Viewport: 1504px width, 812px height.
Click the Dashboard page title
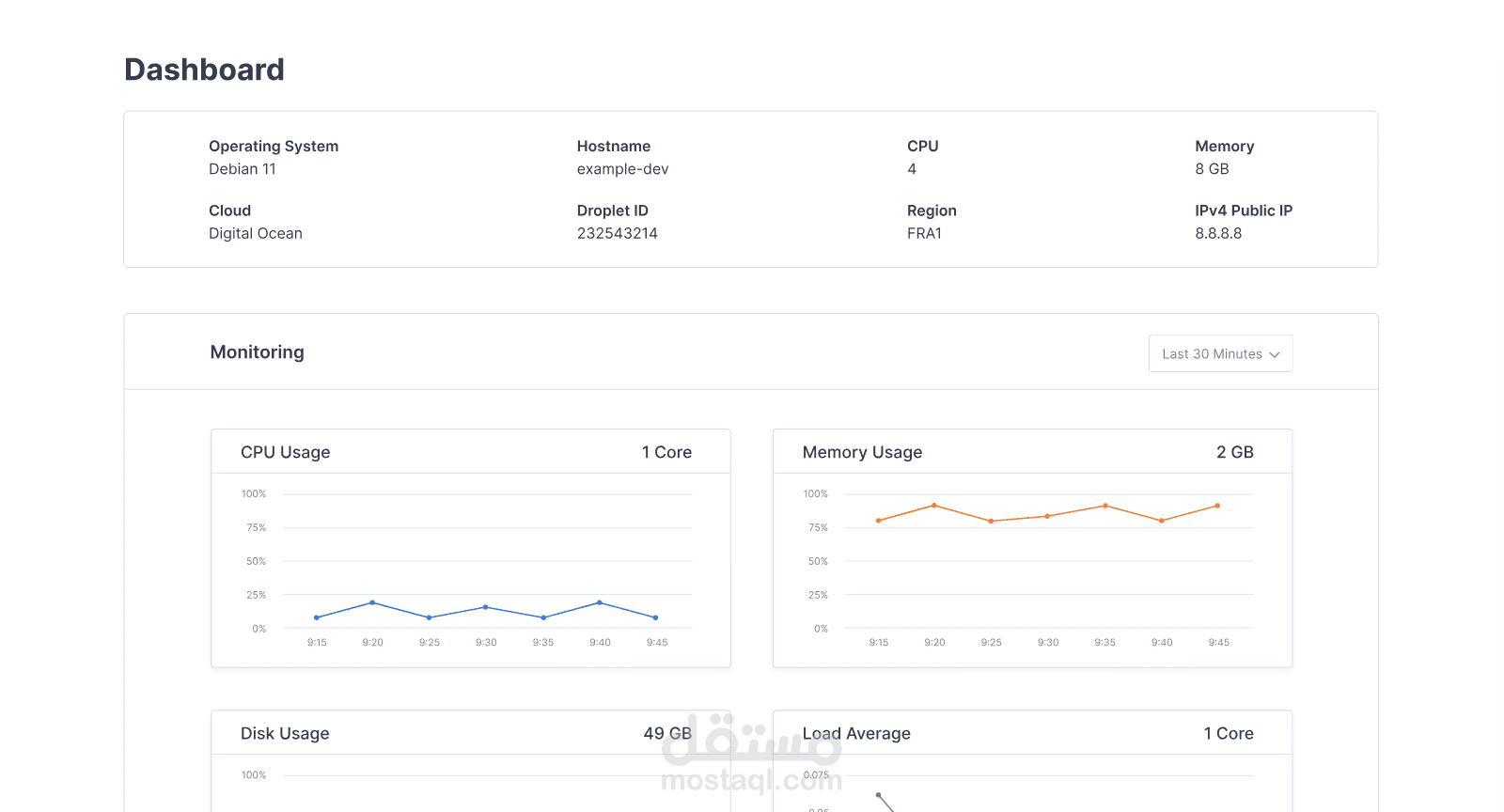click(204, 70)
